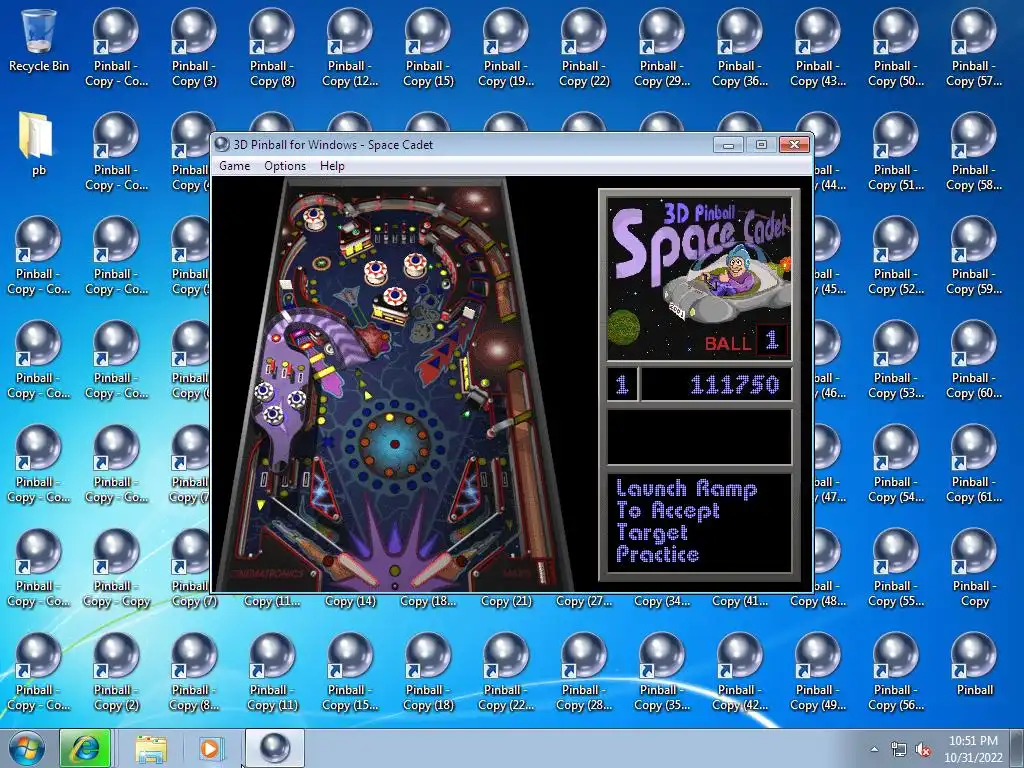Click the muted volume tray icon
Viewport: 1024px width, 768px height.
[x=923, y=750]
